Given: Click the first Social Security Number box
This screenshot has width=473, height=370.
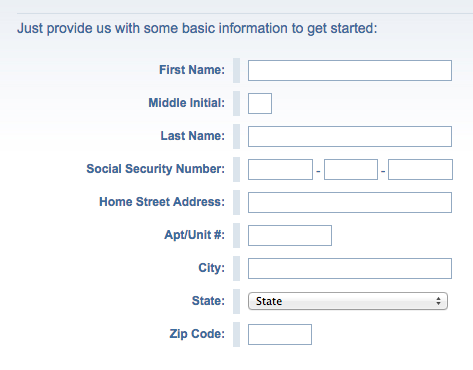Looking at the screenshot, I should (x=280, y=169).
